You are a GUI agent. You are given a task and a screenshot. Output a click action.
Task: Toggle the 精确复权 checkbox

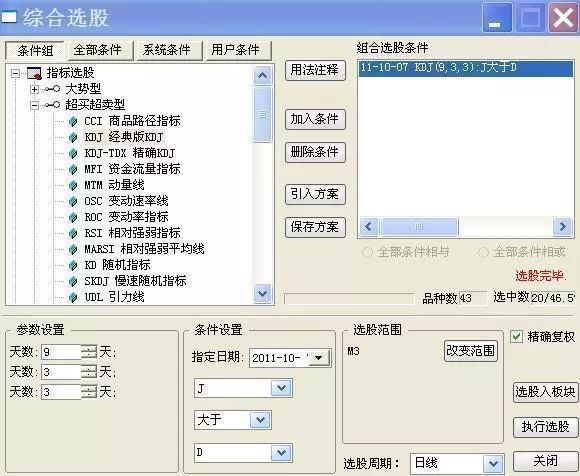516,336
